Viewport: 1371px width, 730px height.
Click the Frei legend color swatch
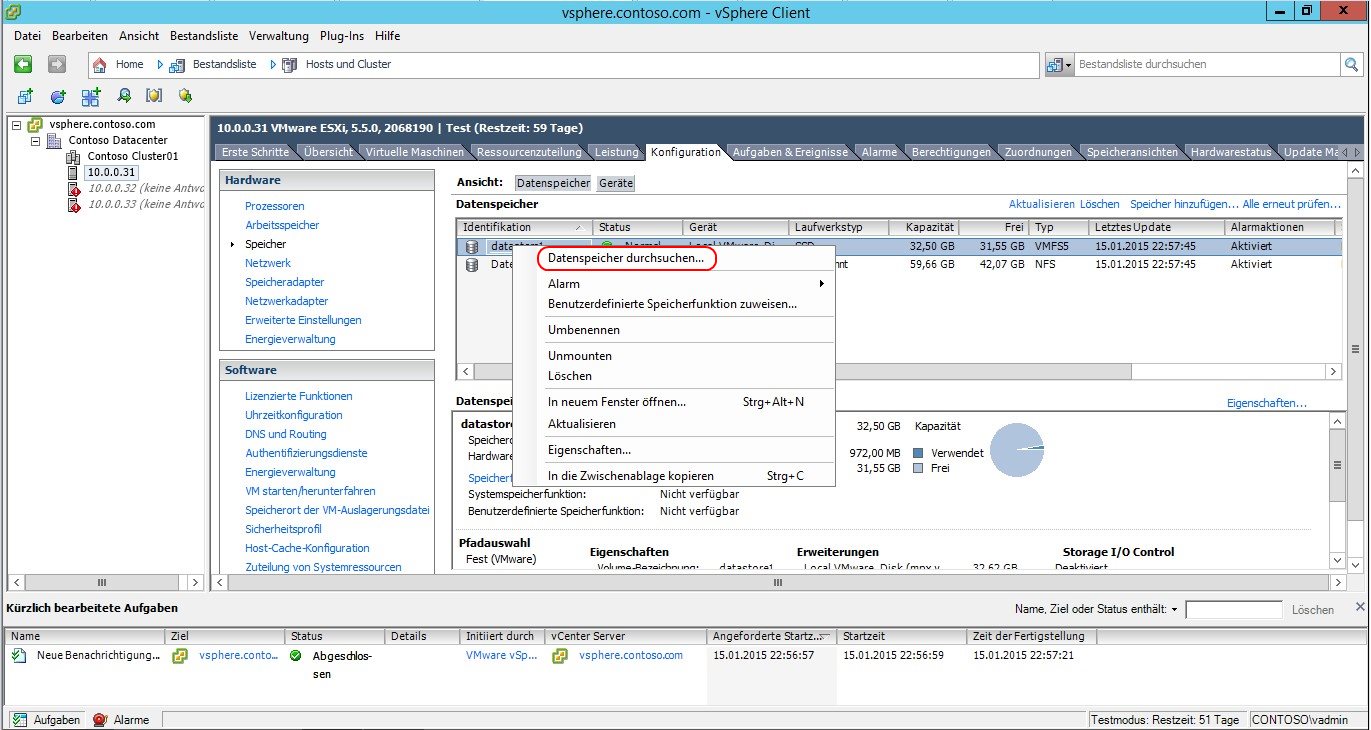click(918, 468)
